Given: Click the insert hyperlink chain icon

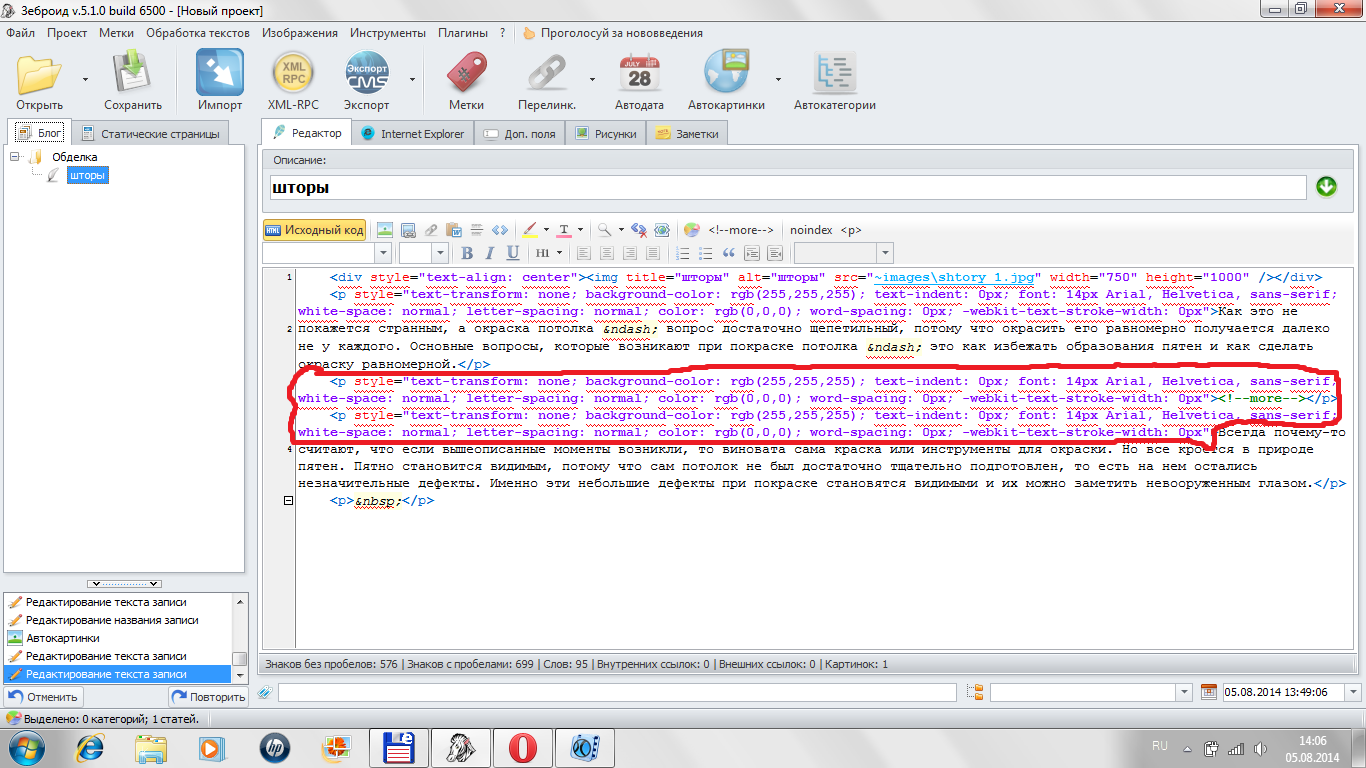Looking at the screenshot, I should [431, 230].
